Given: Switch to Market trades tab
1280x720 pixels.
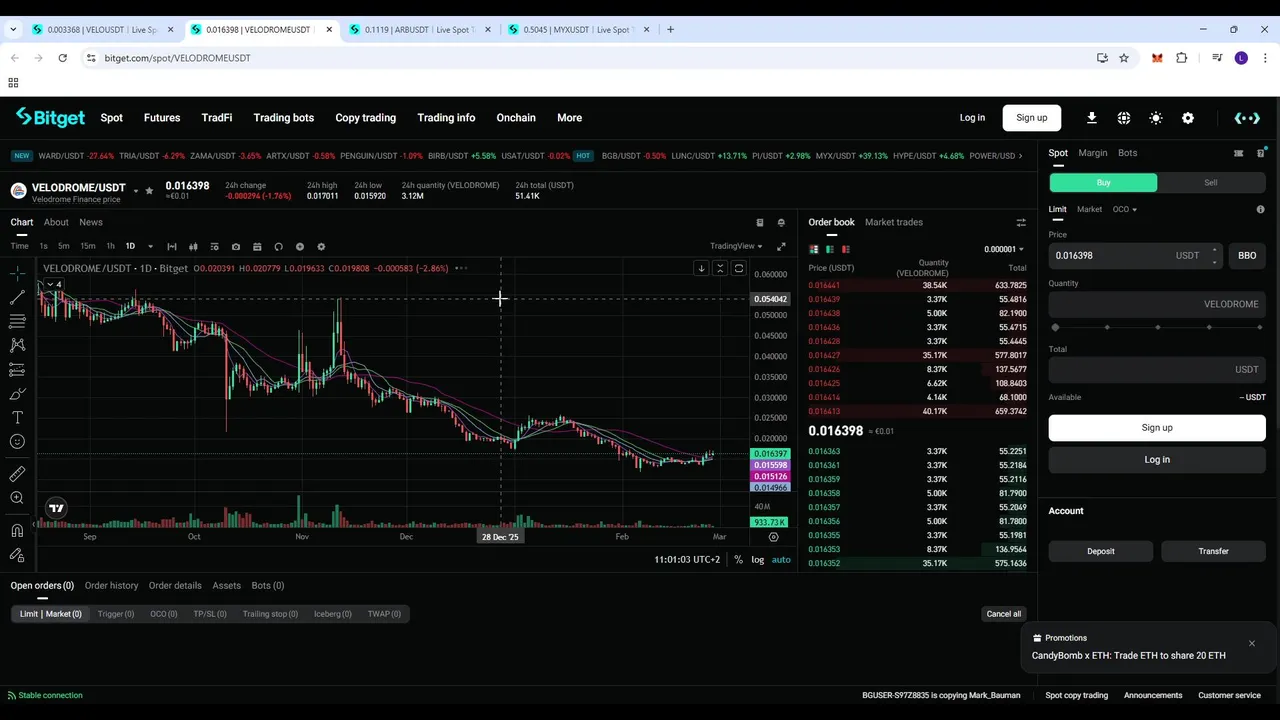Looking at the screenshot, I should point(894,222).
